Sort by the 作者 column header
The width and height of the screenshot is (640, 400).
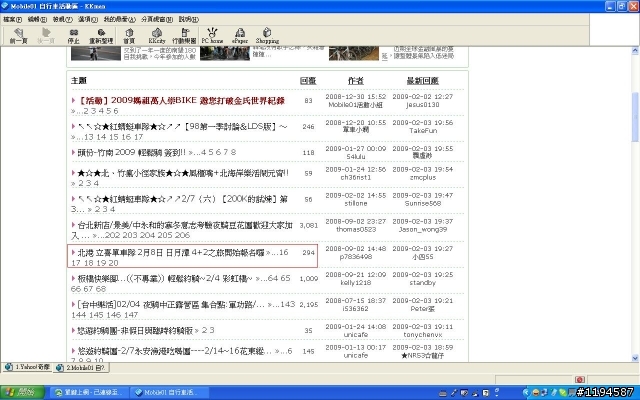tap(356, 81)
